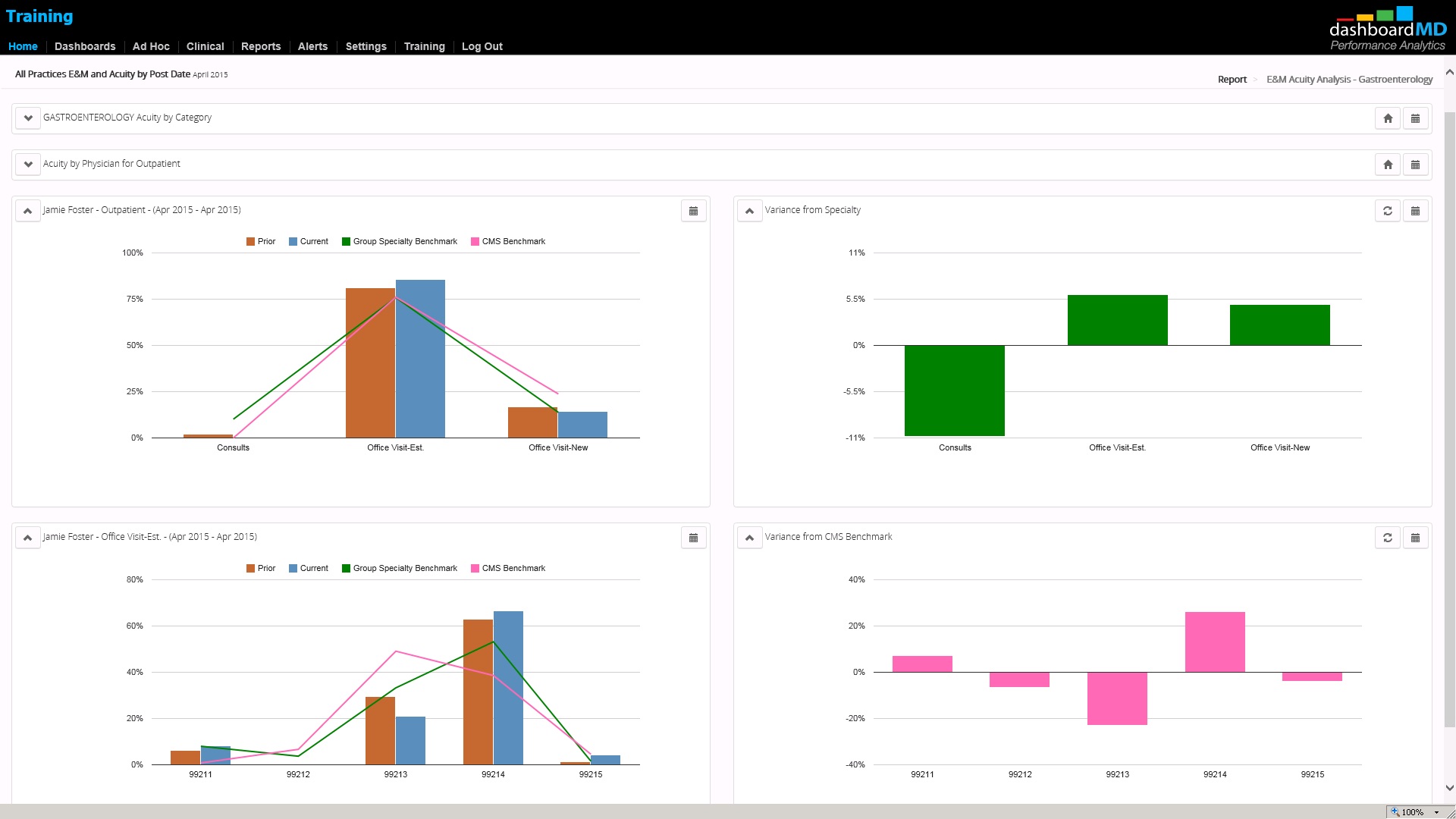The image size is (1456, 819).
Task: Click the Report breadcrumb link
Action: [1232, 80]
